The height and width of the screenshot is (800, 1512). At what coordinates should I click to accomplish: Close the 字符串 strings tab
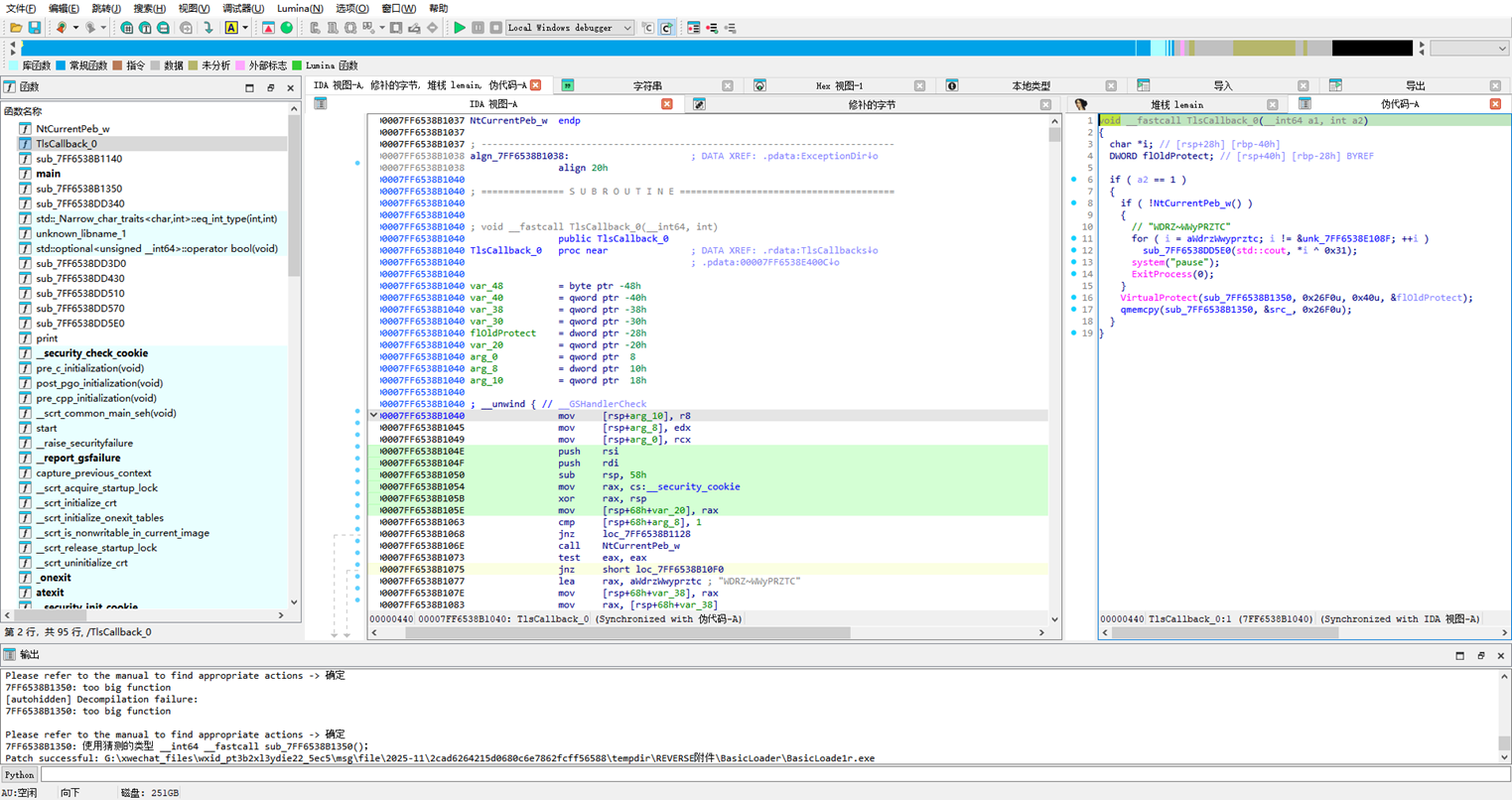point(727,86)
